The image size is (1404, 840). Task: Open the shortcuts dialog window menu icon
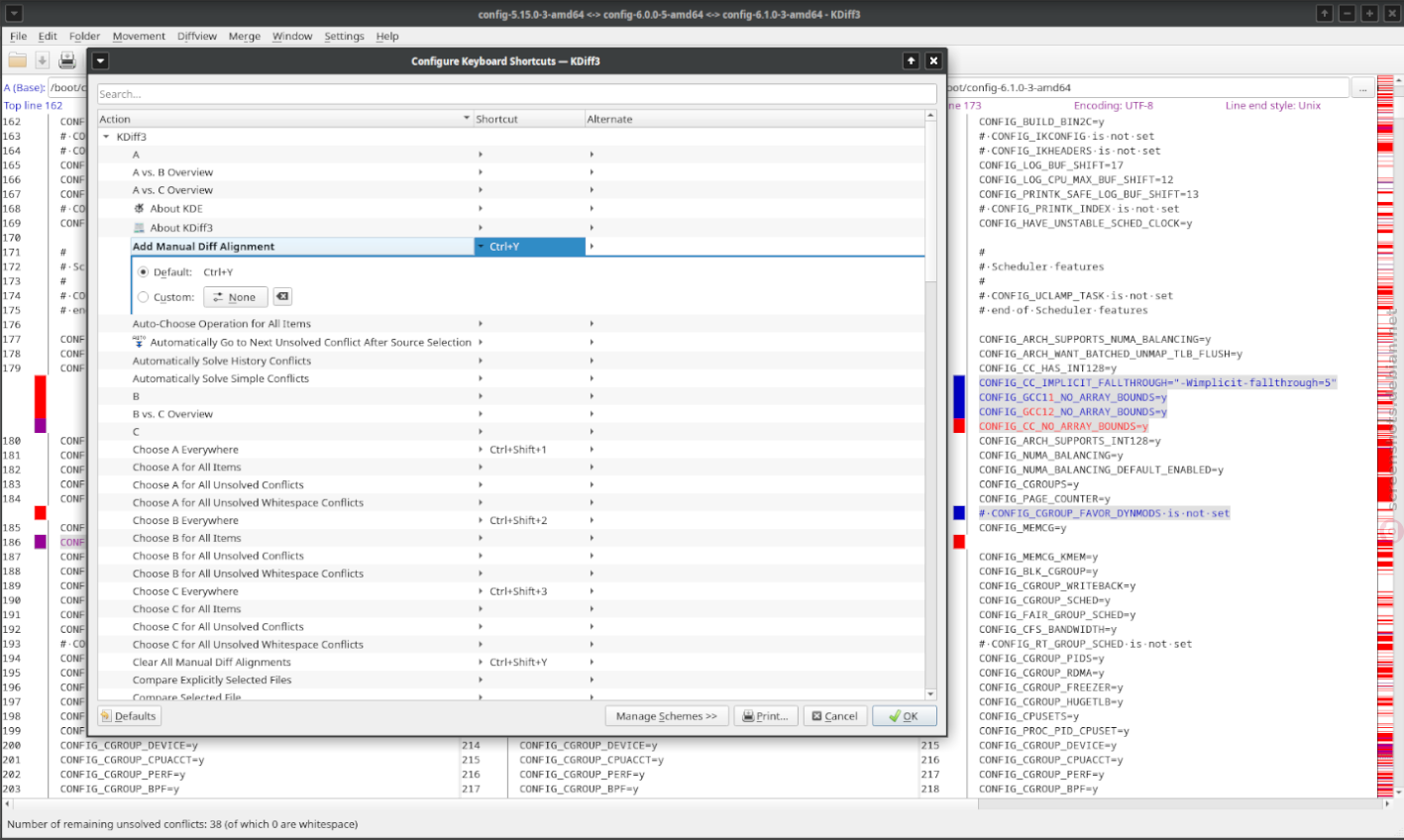pos(100,61)
